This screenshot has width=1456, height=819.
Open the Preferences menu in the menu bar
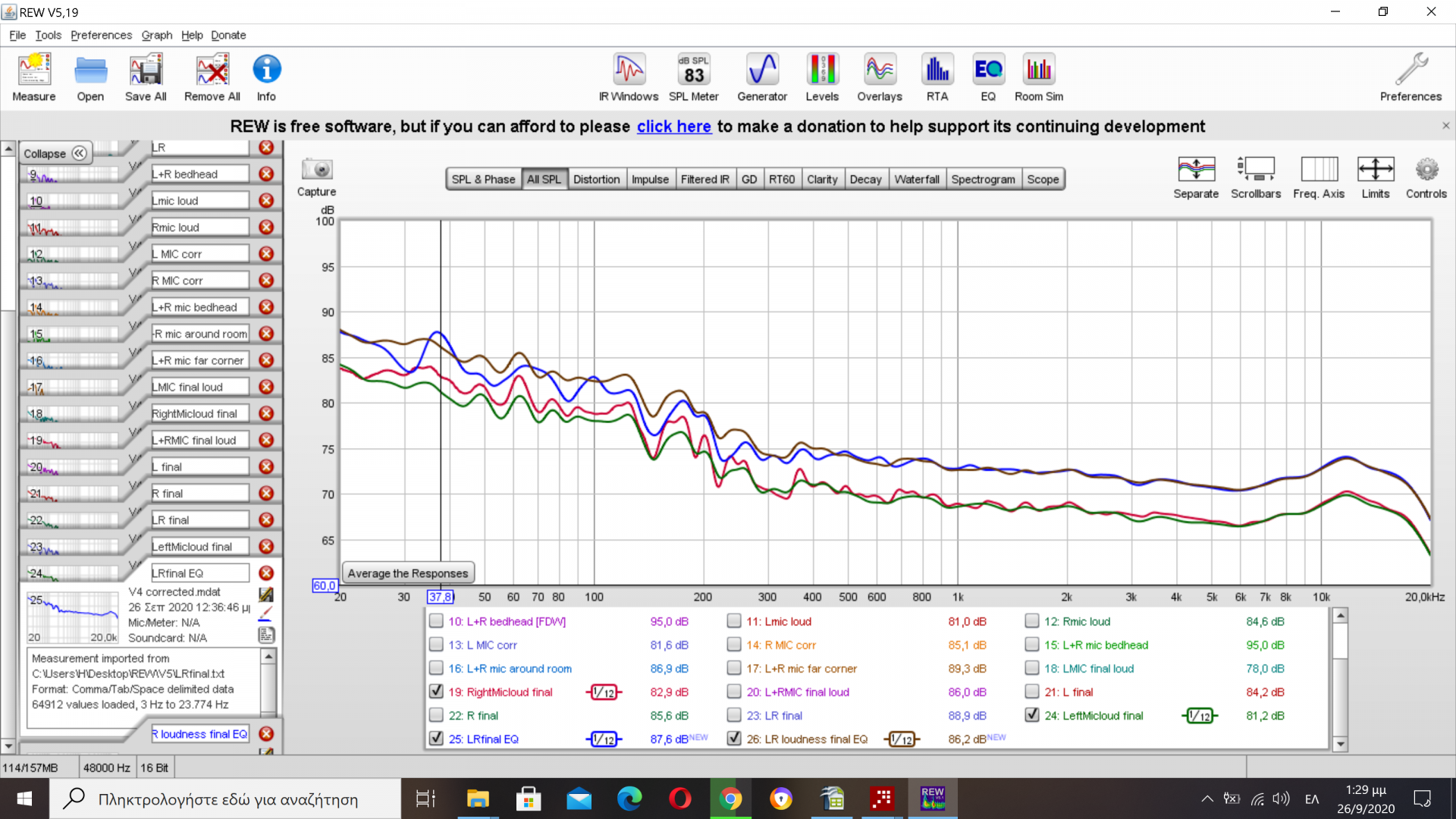pos(101,35)
